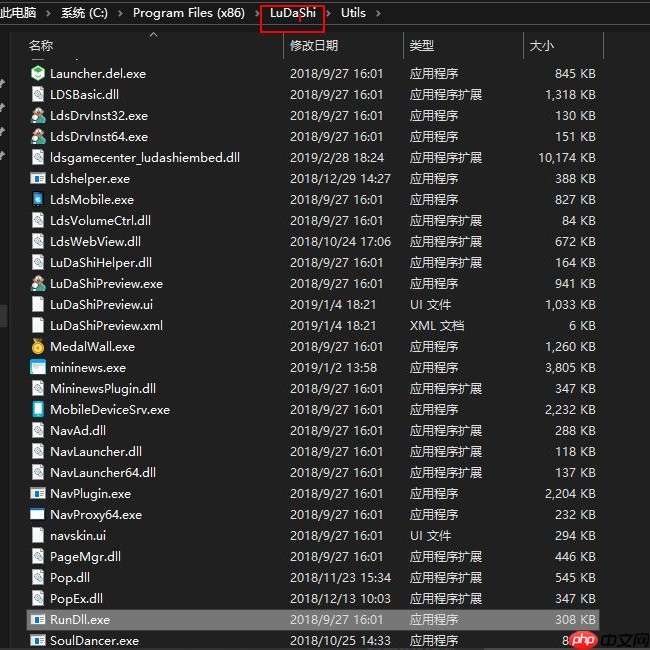Click the NavAd.dll icon
Image resolution: width=650 pixels, height=650 pixels.
tap(38, 431)
